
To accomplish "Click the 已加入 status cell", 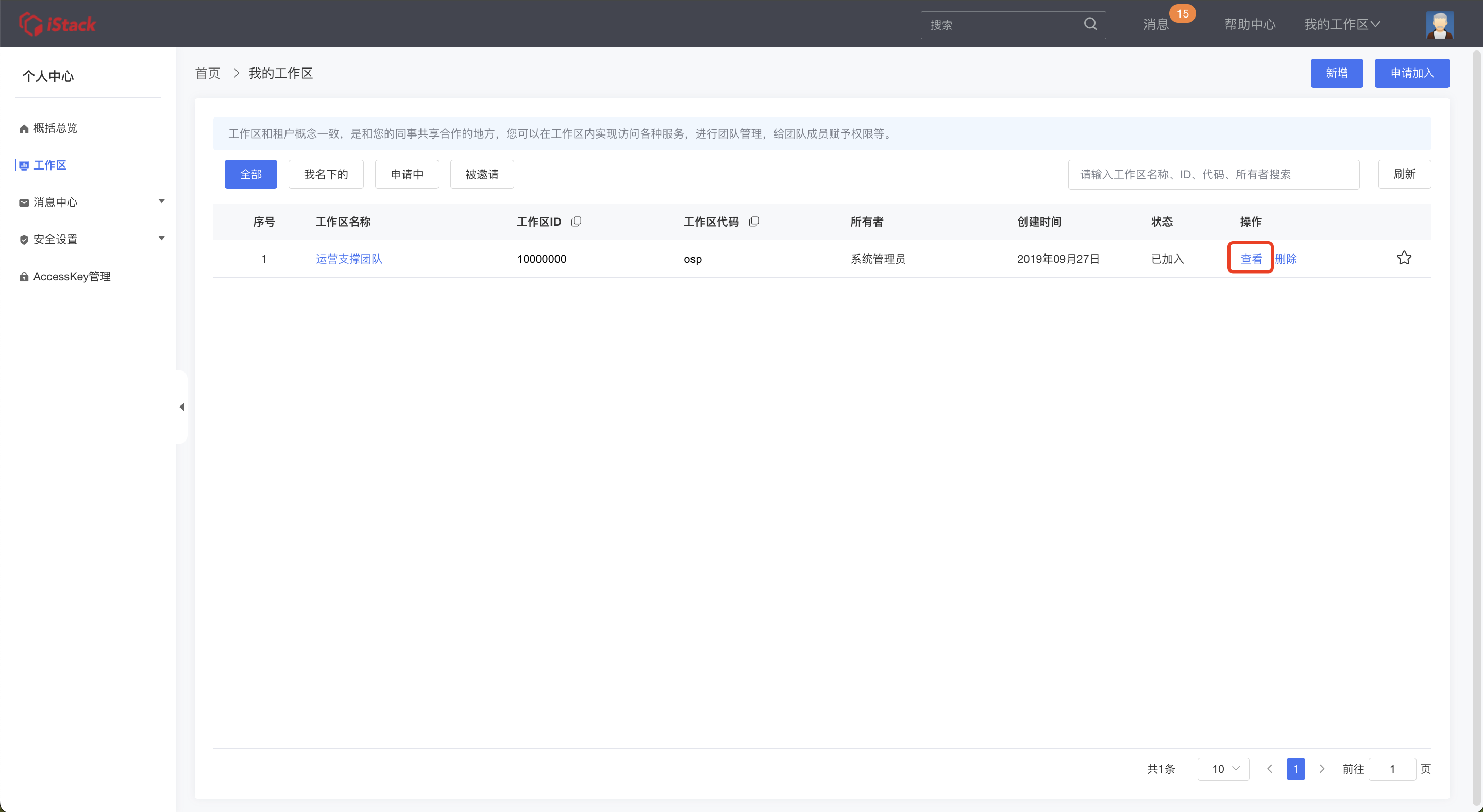I will (1167, 259).
